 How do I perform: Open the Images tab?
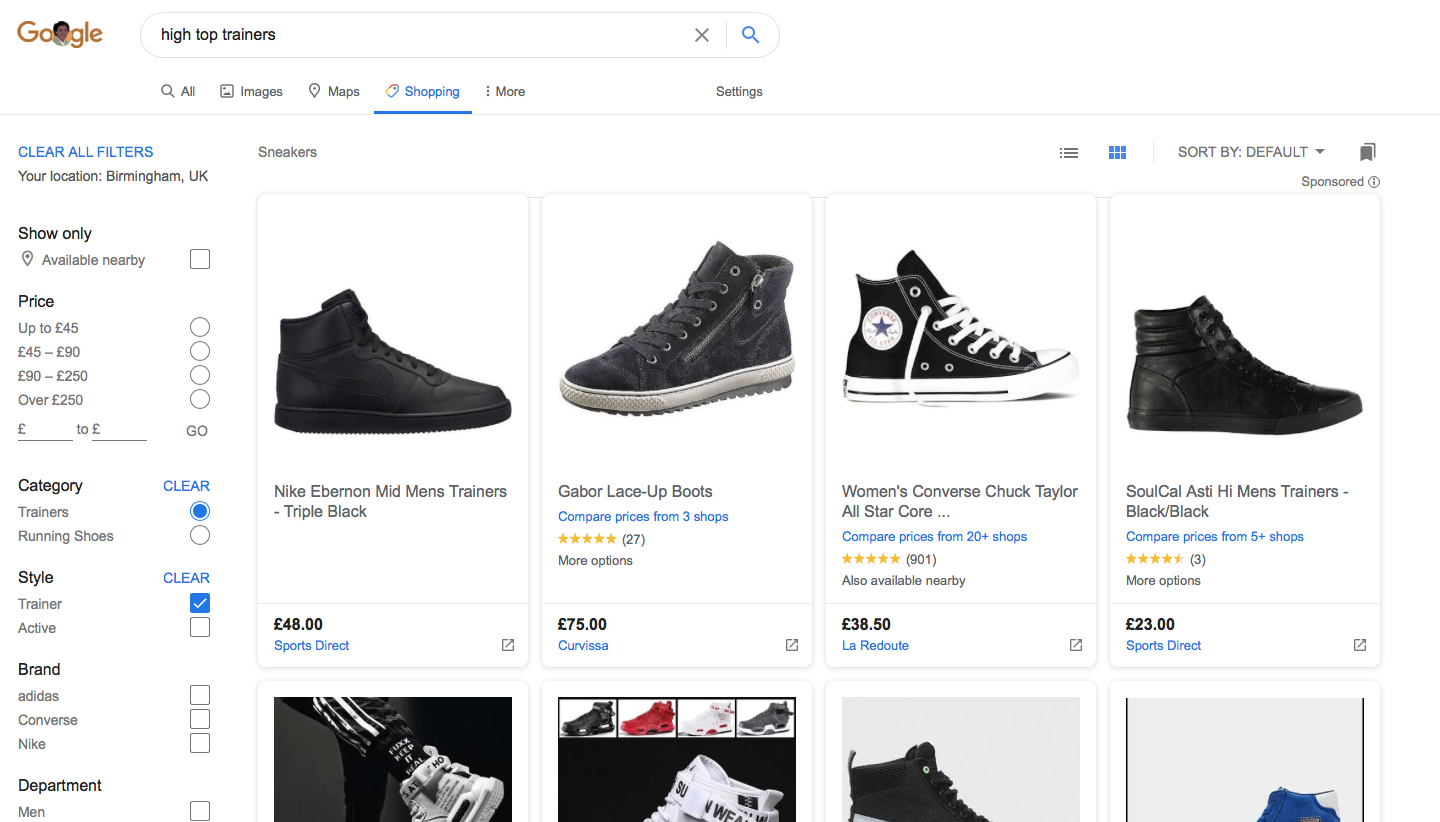(x=251, y=91)
